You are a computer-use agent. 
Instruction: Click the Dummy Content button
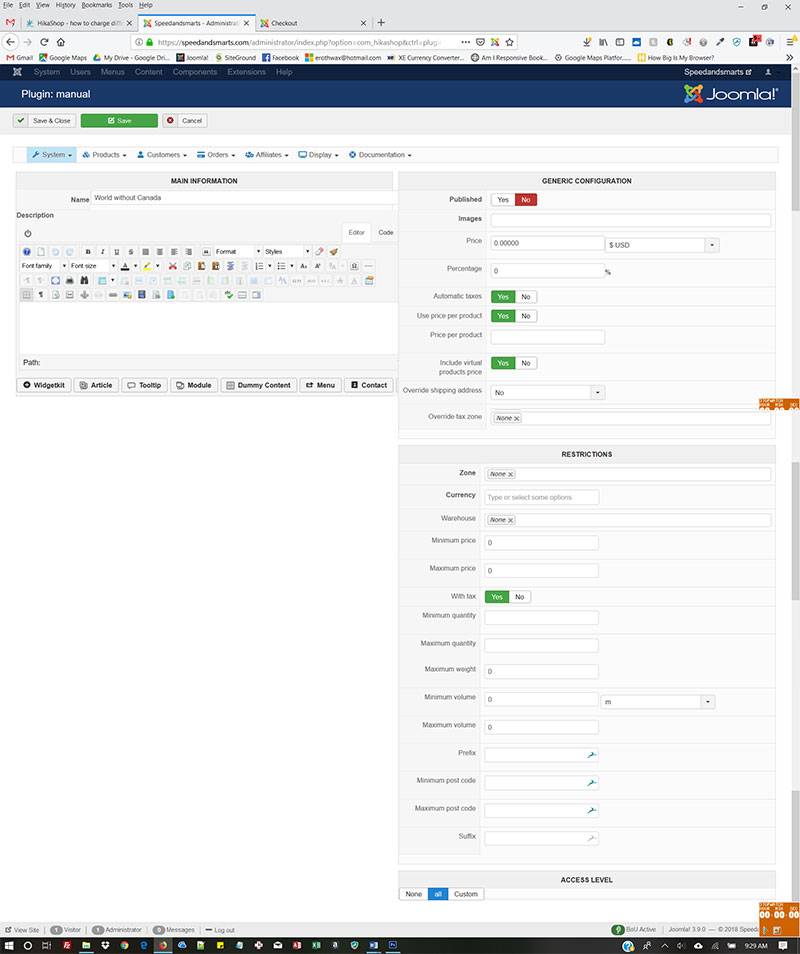point(259,385)
